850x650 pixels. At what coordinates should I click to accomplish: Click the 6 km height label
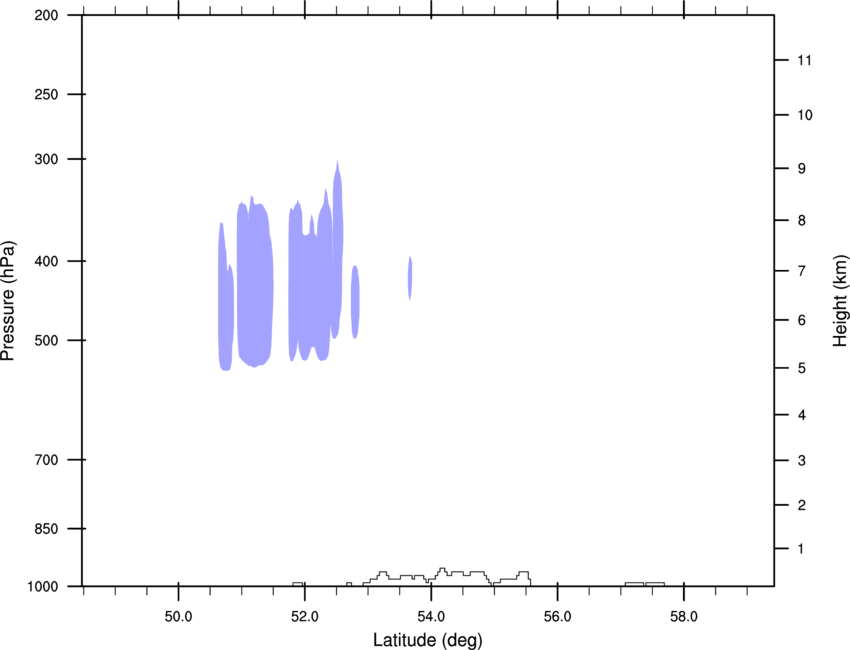pos(801,320)
